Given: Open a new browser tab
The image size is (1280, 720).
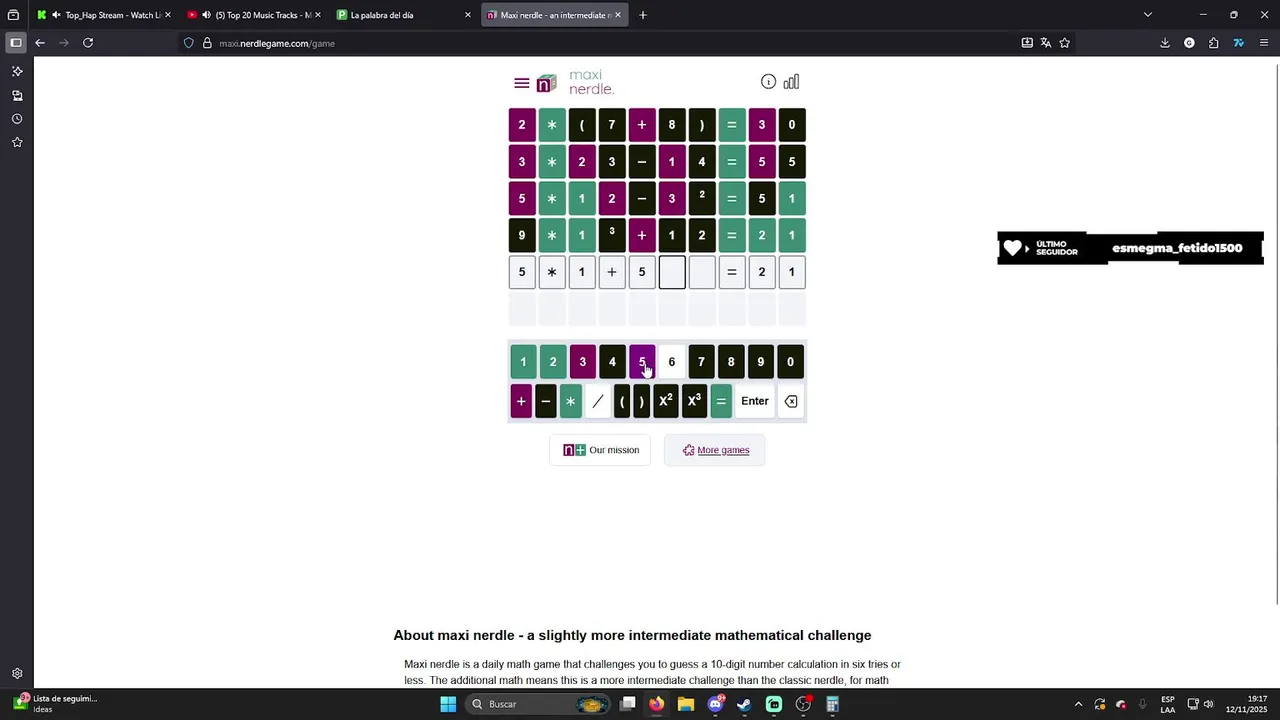Looking at the screenshot, I should (x=643, y=15).
